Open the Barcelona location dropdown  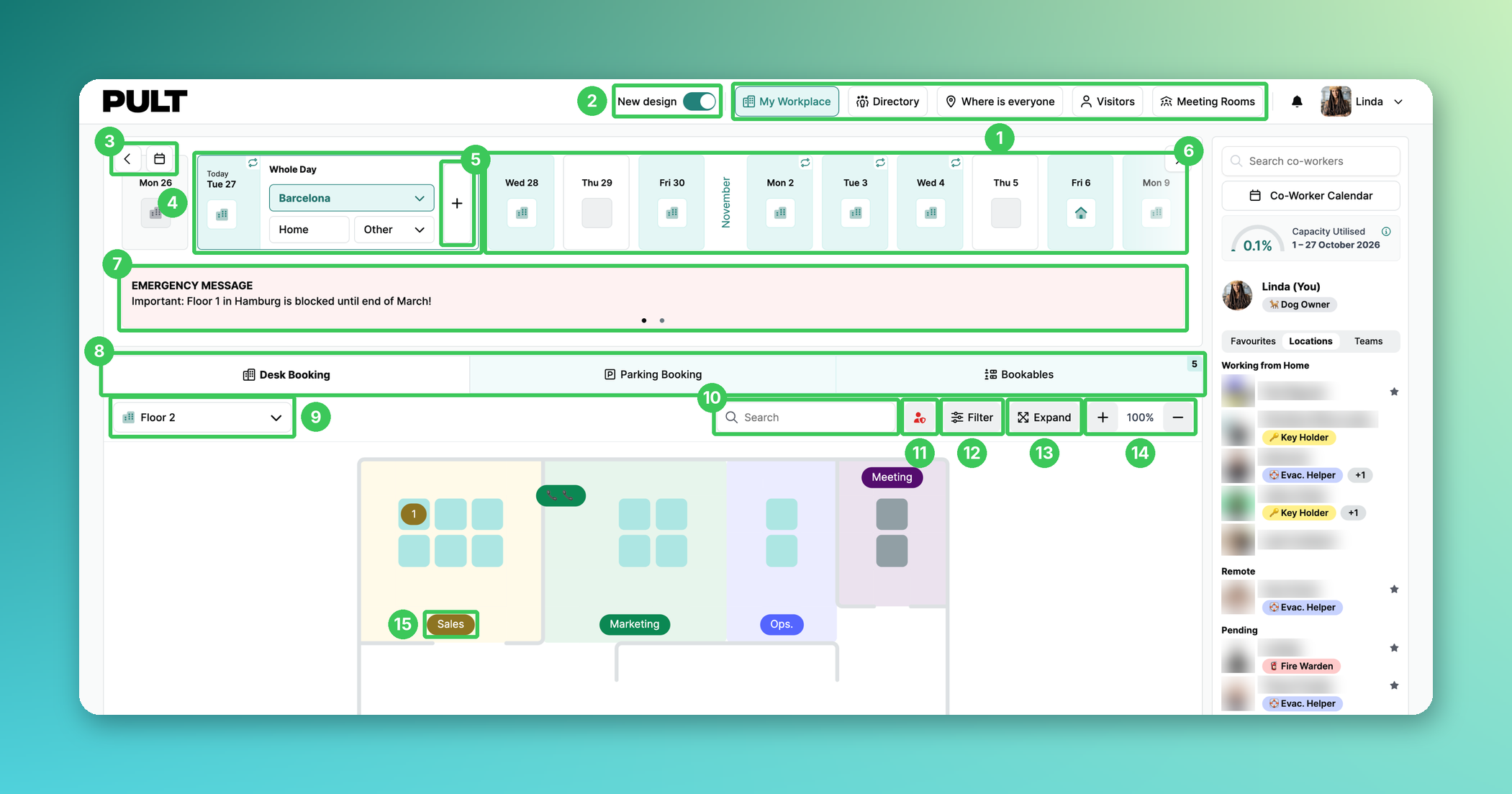click(x=351, y=198)
